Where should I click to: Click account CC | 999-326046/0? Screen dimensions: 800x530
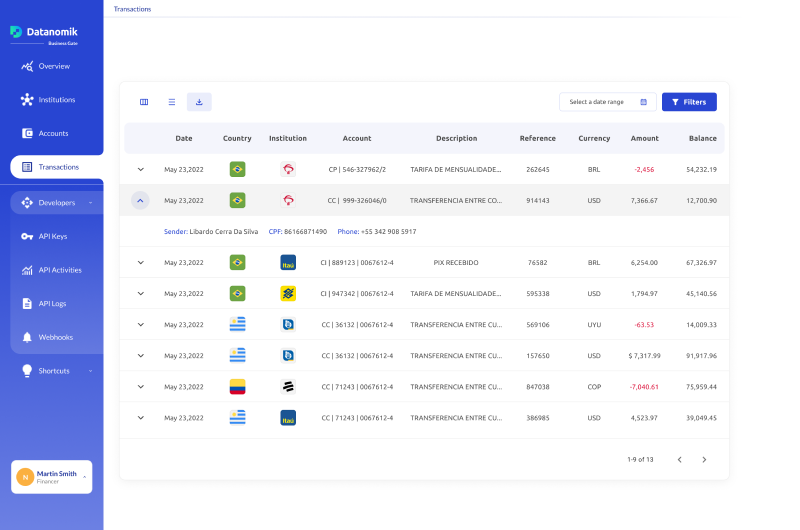click(x=357, y=200)
